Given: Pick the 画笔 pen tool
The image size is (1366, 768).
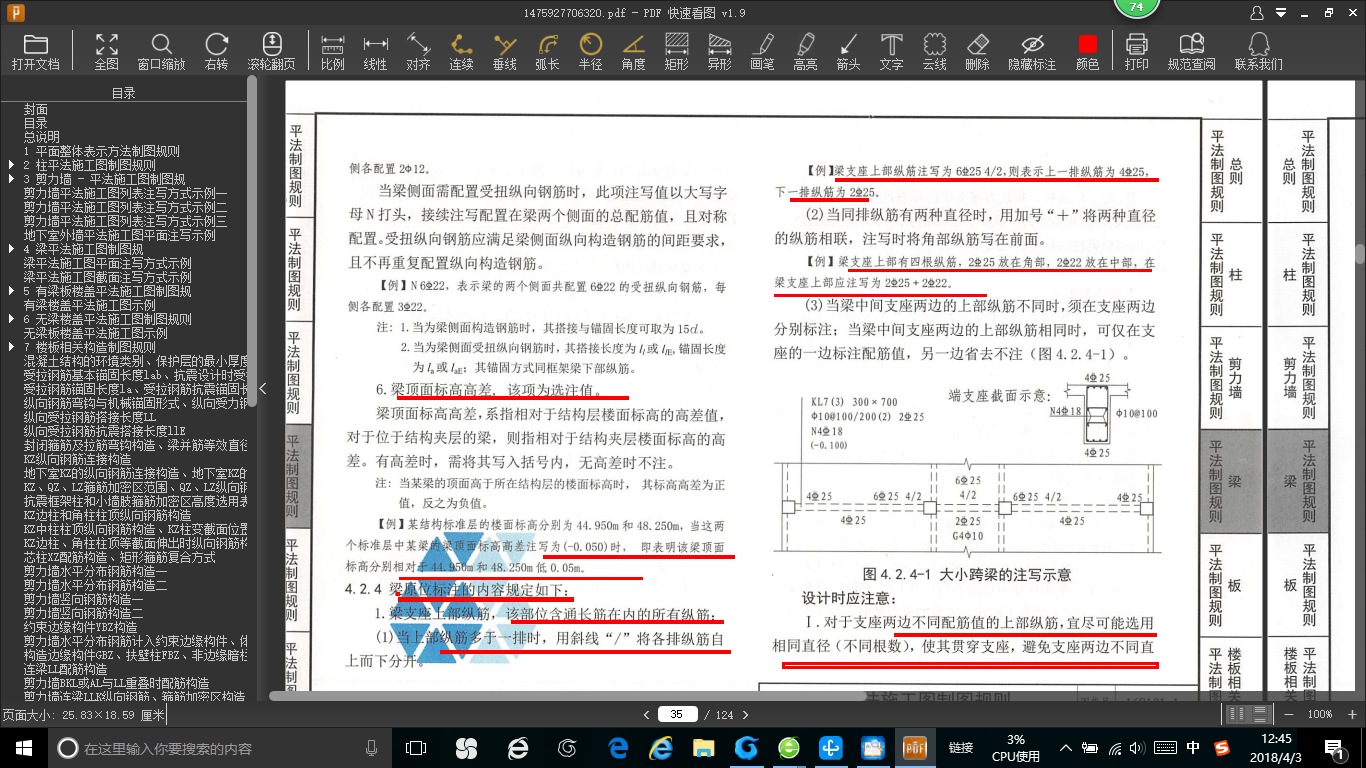Looking at the screenshot, I should point(763,51).
